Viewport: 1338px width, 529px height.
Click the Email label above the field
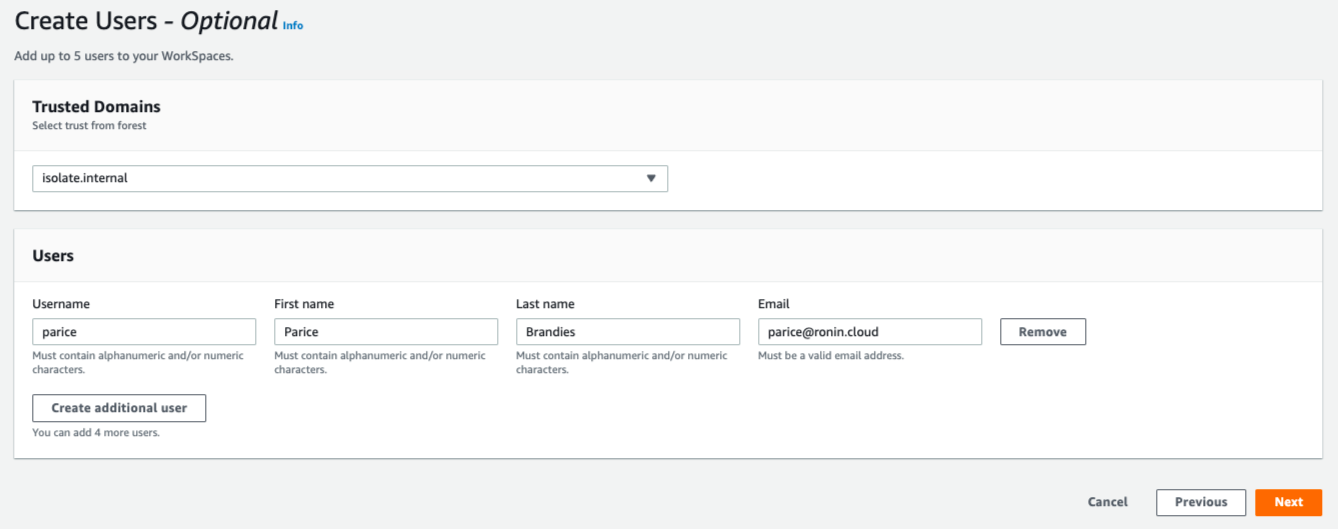774,304
